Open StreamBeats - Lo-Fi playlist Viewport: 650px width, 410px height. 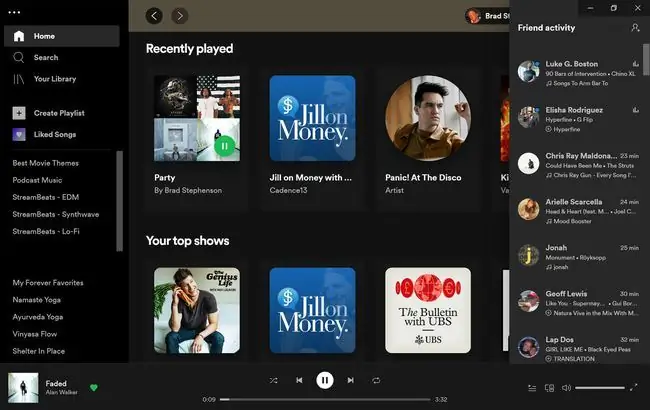pyautogui.click(x=46, y=231)
